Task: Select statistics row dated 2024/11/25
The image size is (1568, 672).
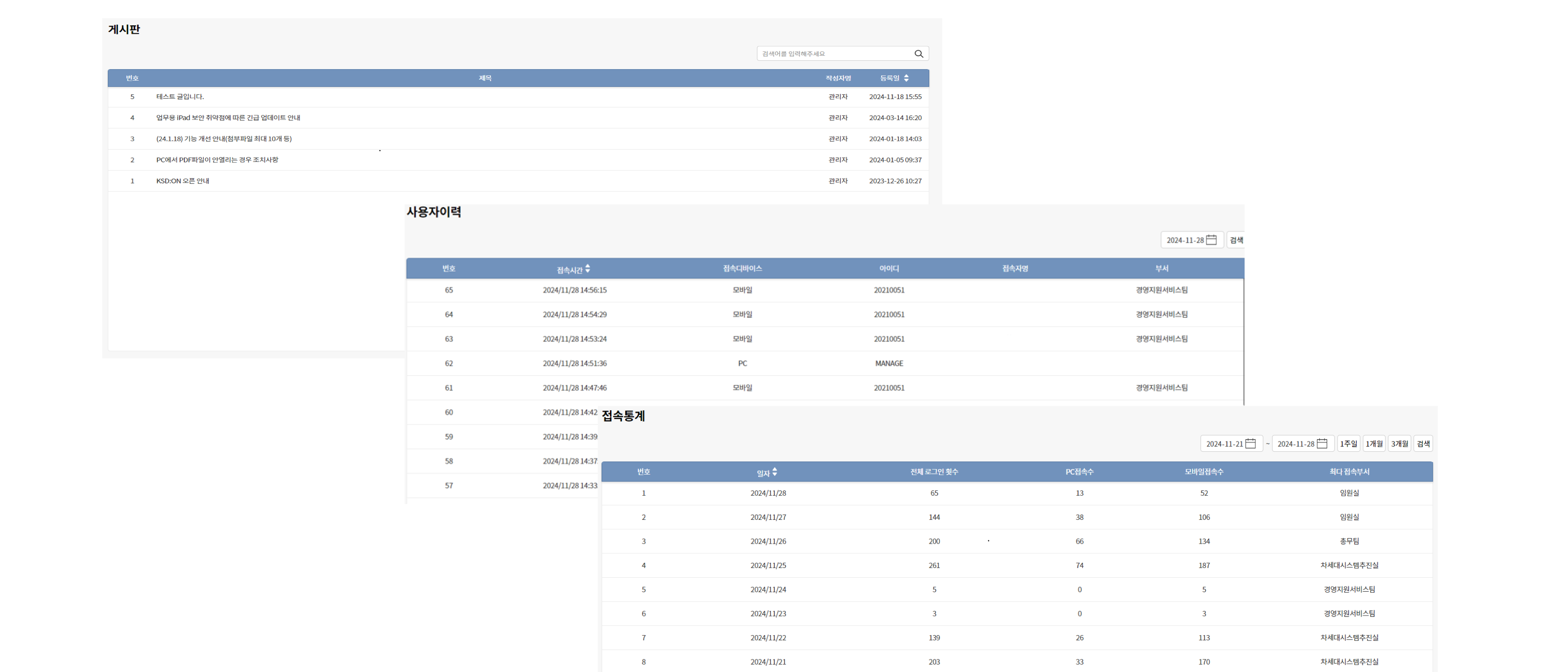Action: (x=768, y=566)
